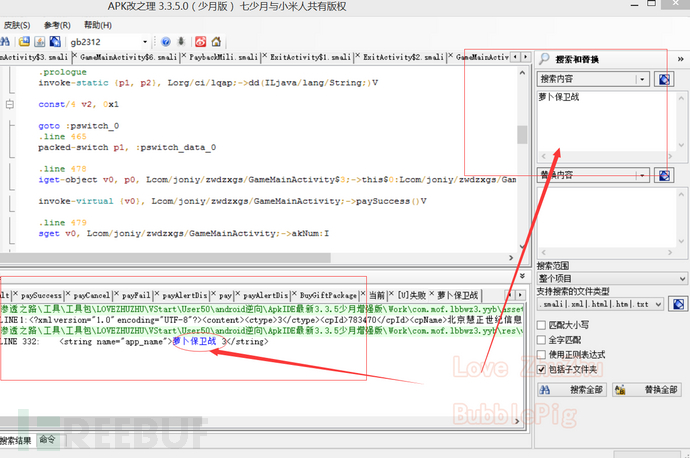Screen dimensions: 690x458
Task: Switch to PaybackMili.smali tab
Action: click(x=223, y=57)
